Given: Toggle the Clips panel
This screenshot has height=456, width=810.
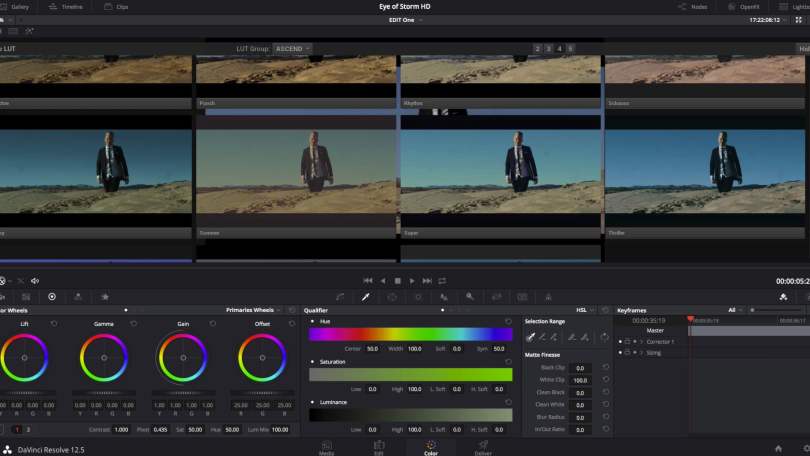Looking at the screenshot, I should tap(116, 7).
